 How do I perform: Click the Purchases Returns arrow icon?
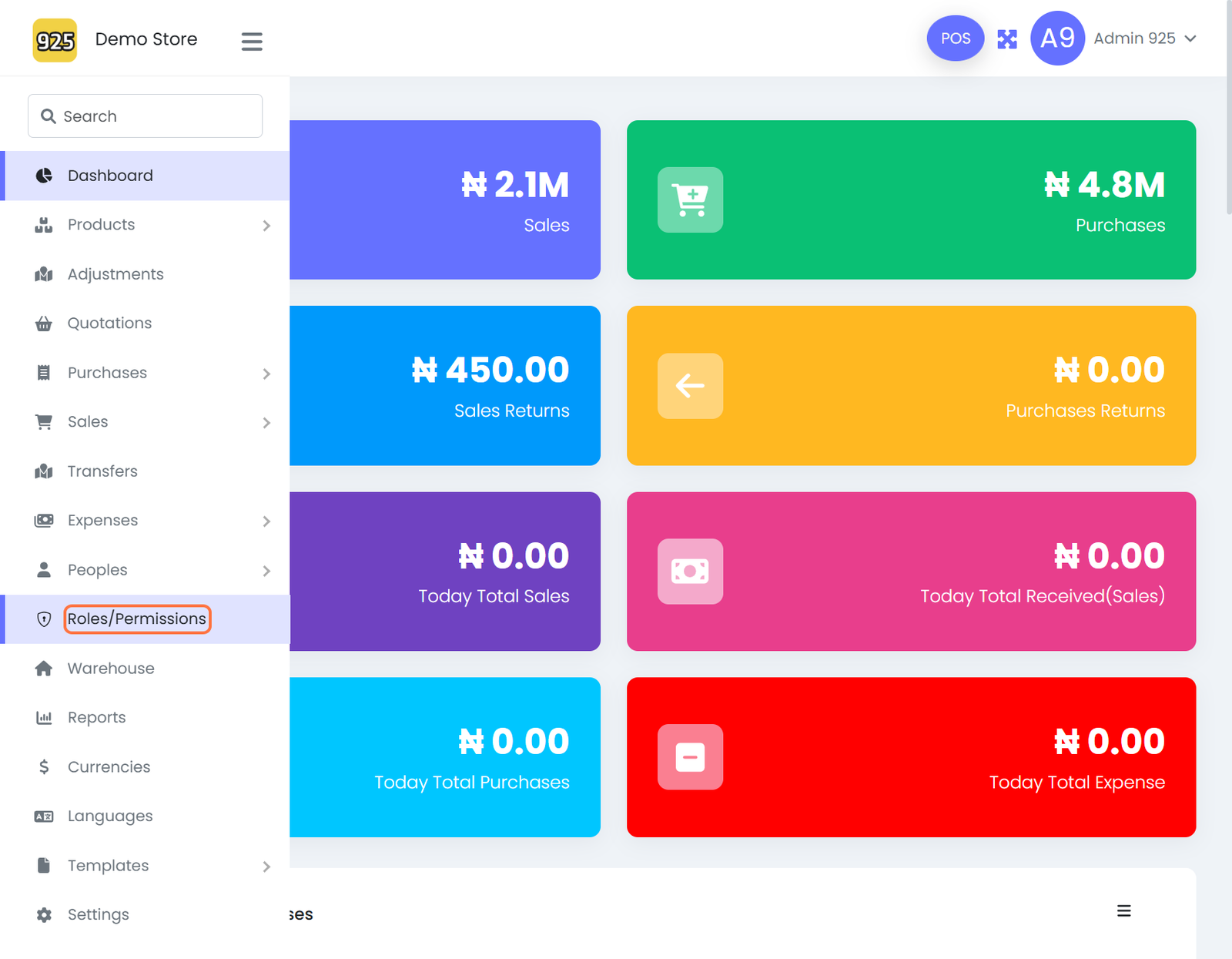coord(690,386)
